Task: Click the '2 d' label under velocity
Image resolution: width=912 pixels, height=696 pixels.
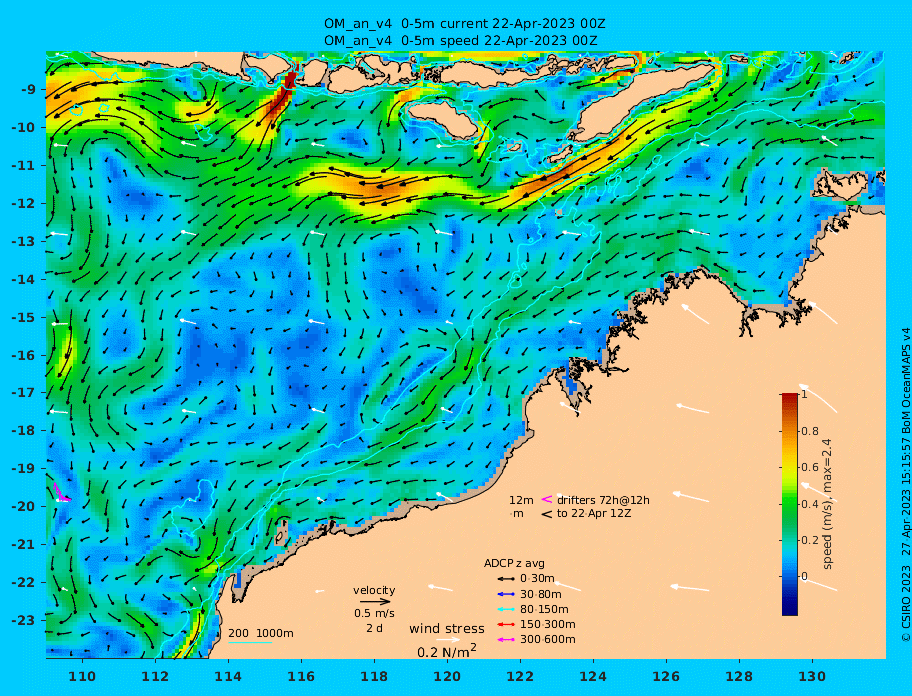Action: (x=375, y=629)
